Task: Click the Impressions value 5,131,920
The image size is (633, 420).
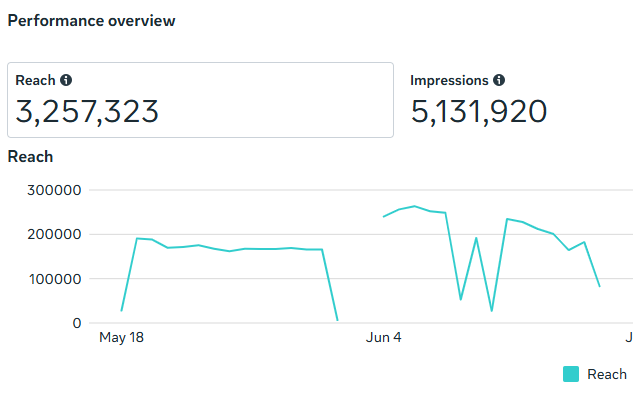Action: click(479, 111)
